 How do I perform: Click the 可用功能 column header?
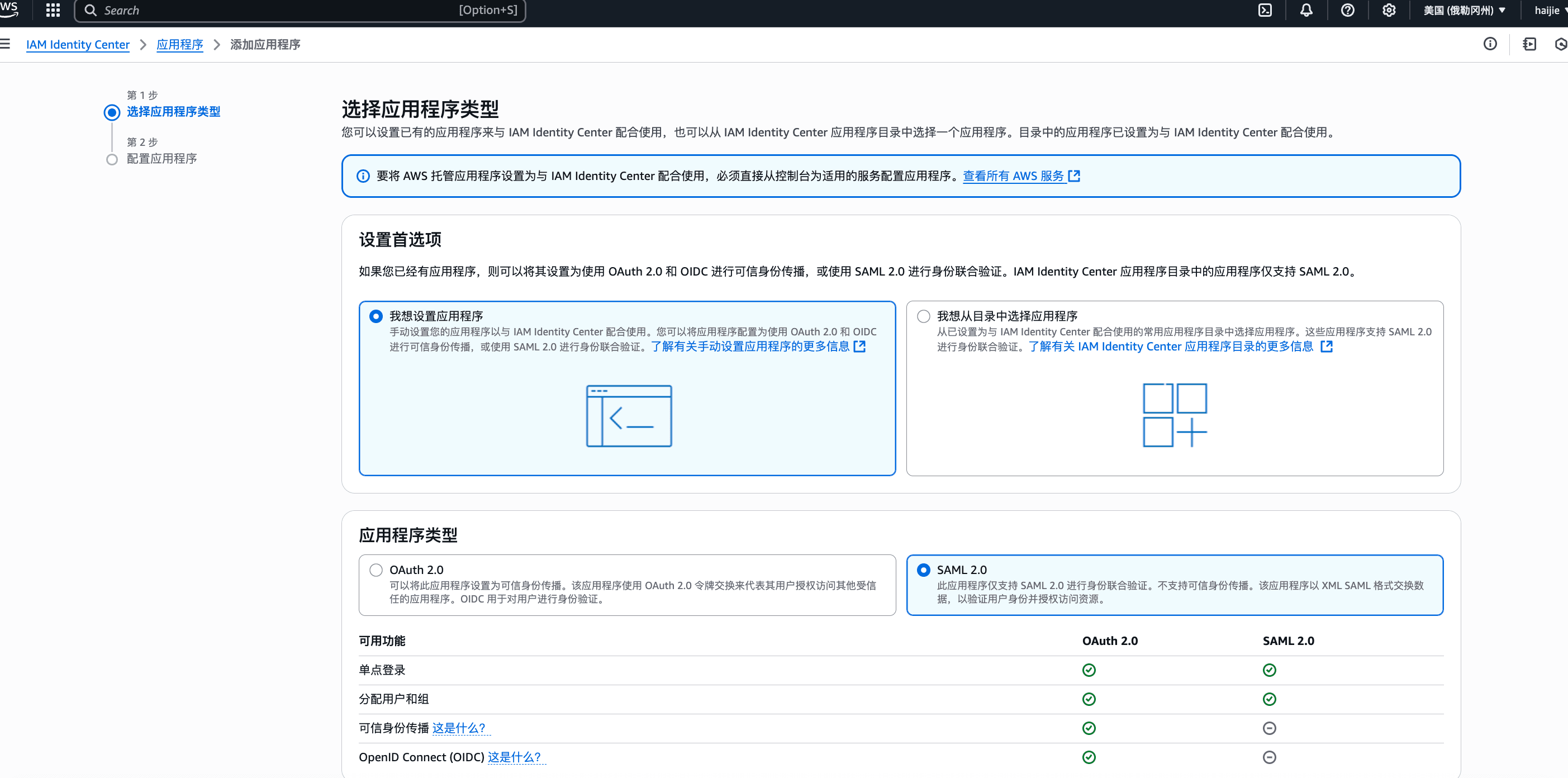pos(382,641)
